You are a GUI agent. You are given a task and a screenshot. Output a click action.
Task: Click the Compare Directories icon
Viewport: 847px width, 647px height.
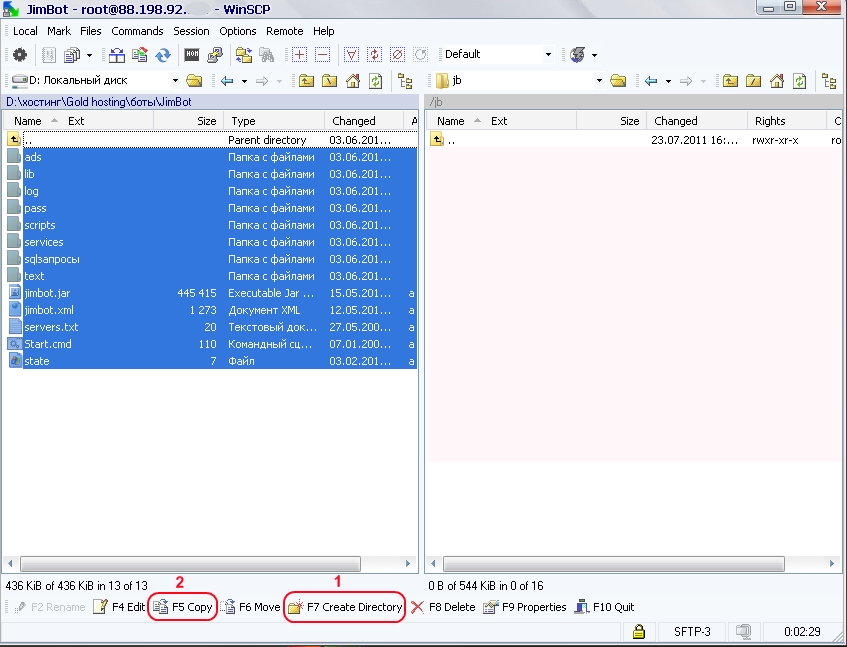click(x=117, y=55)
